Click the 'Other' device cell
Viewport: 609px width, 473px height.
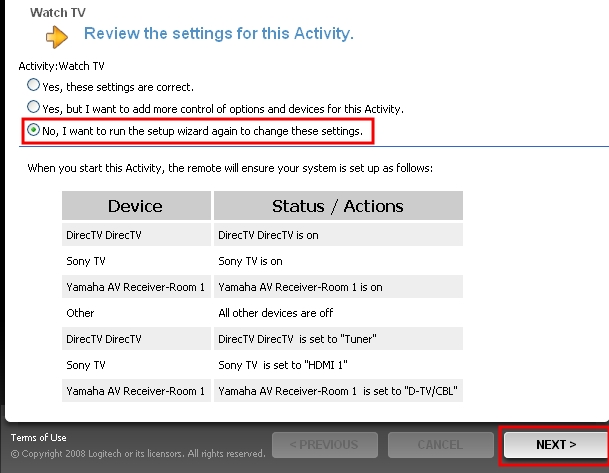pyautogui.click(x=136, y=313)
